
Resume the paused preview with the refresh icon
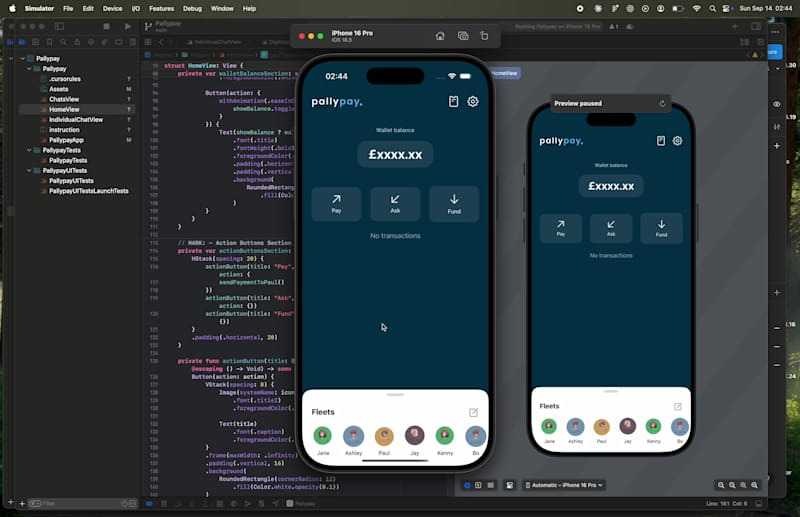[662, 104]
